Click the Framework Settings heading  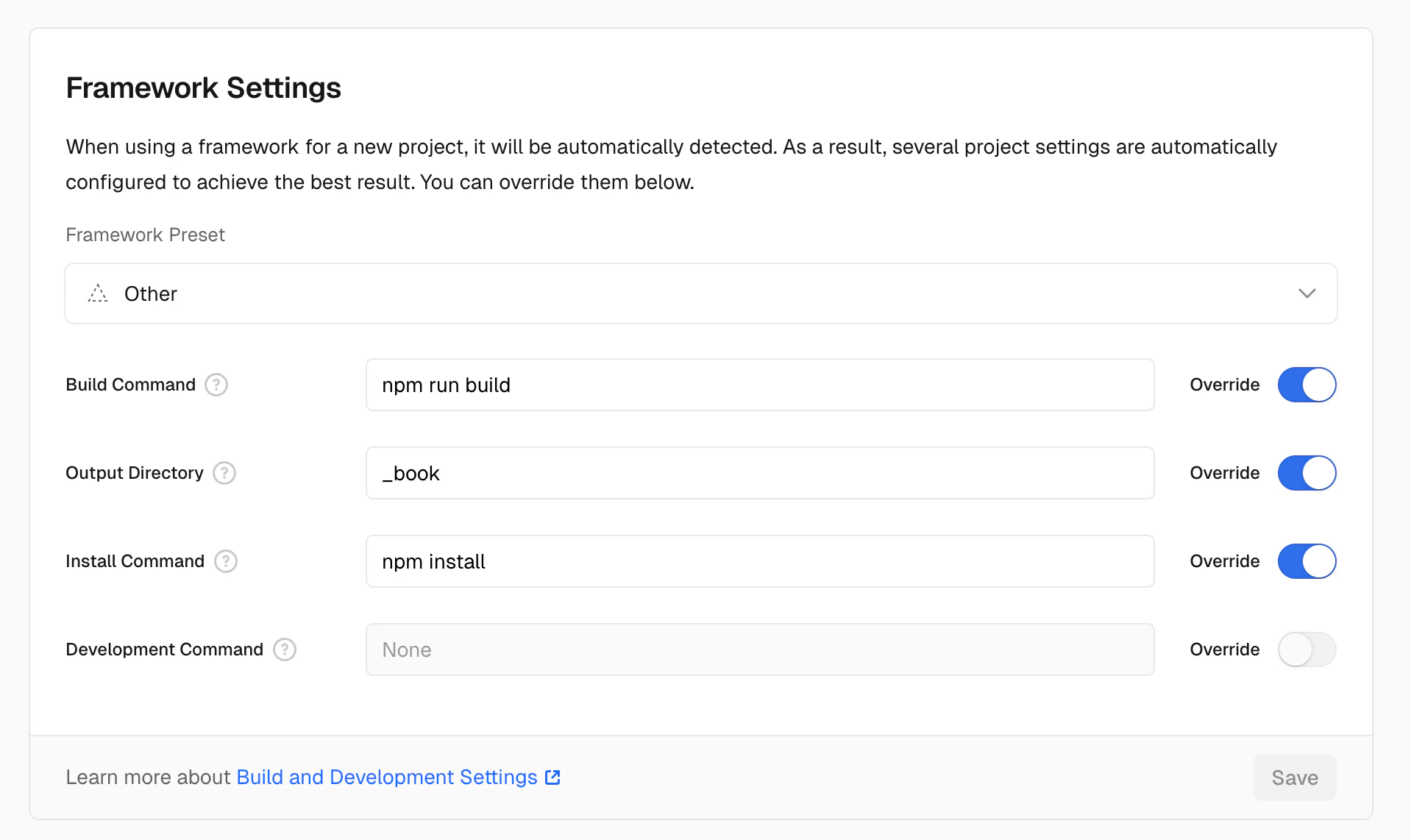tap(203, 88)
